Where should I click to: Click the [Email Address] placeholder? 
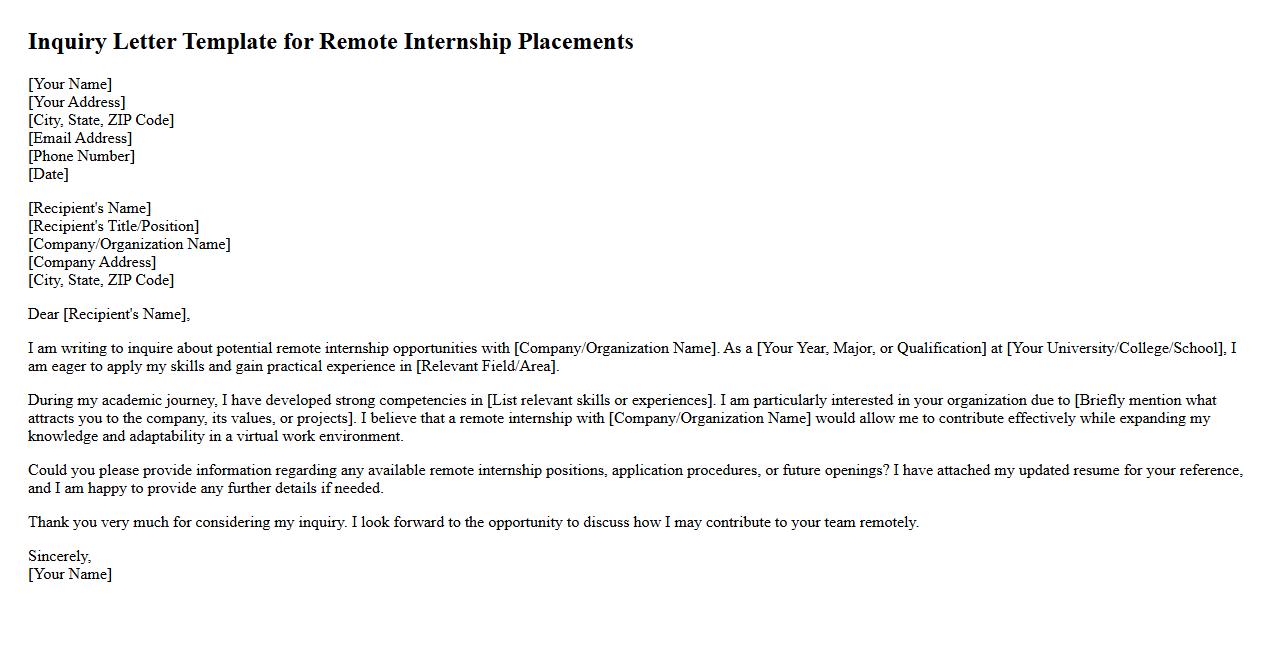click(x=80, y=138)
